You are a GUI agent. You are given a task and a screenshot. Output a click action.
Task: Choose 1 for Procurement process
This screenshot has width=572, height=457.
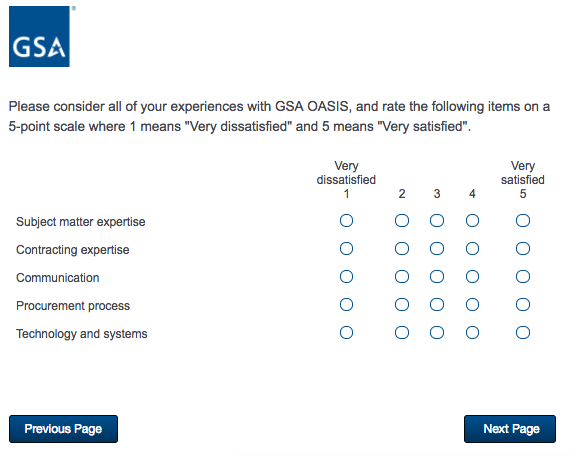point(346,305)
